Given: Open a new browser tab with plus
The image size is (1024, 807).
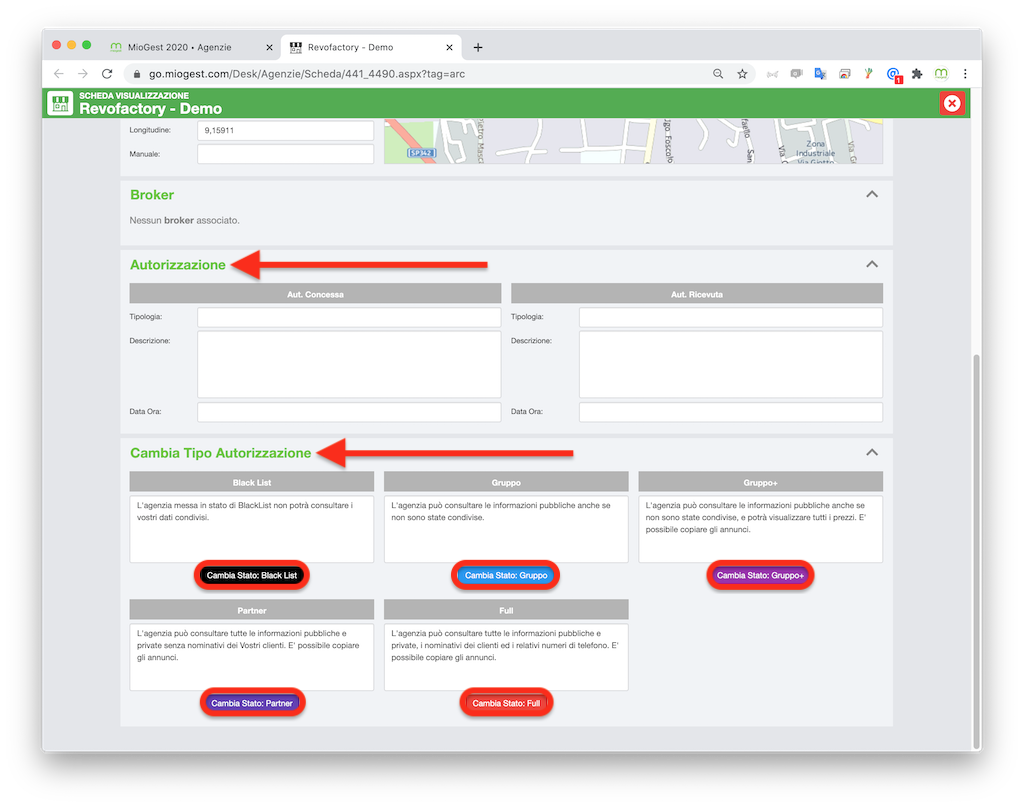Looking at the screenshot, I should point(478,47).
